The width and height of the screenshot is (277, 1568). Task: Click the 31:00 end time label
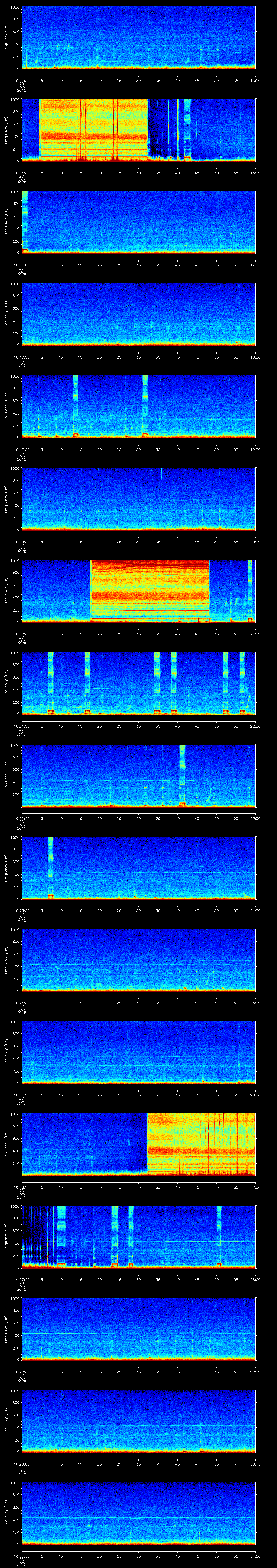(255, 1556)
